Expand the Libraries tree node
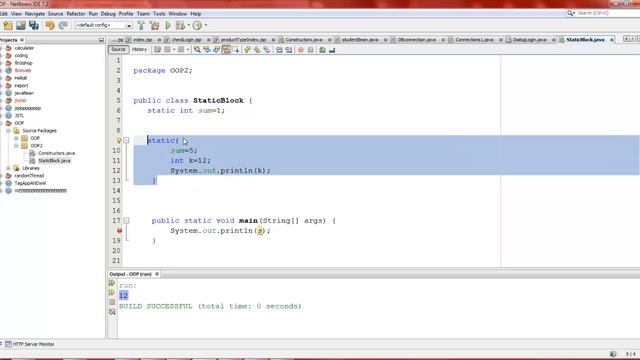Image resolution: width=640 pixels, height=360 pixels. point(9,168)
